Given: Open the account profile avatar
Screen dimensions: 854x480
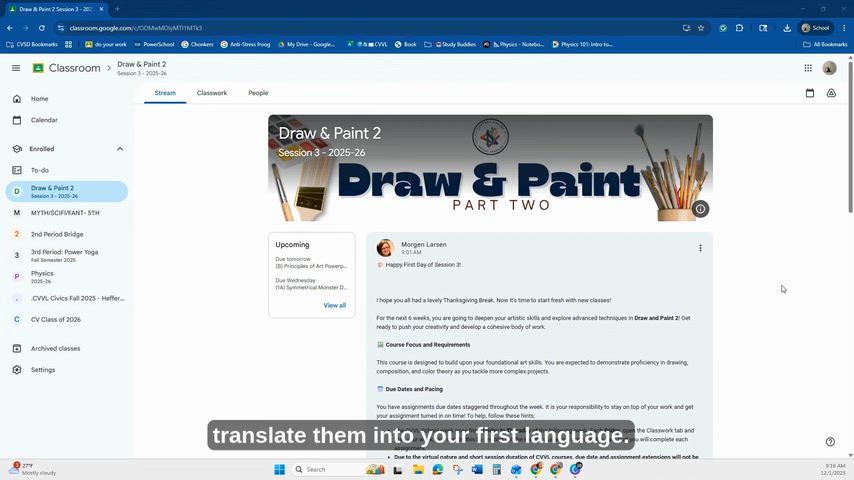Looking at the screenshot, I should 829,68.
